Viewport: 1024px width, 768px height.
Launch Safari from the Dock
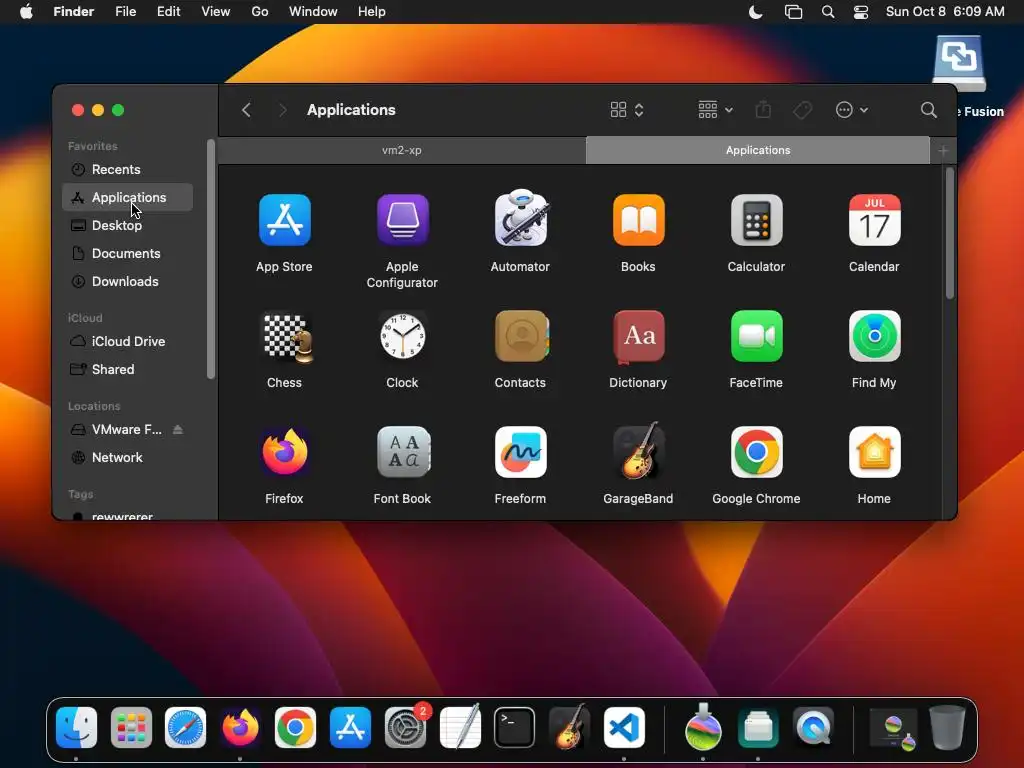coord(185,728)
